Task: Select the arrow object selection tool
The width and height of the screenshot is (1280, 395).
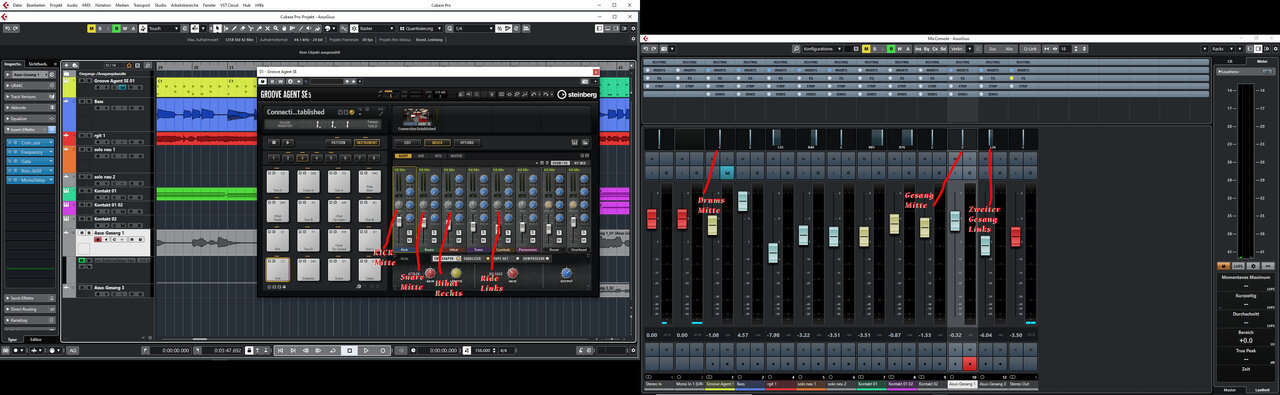Action: pos(217,28)
